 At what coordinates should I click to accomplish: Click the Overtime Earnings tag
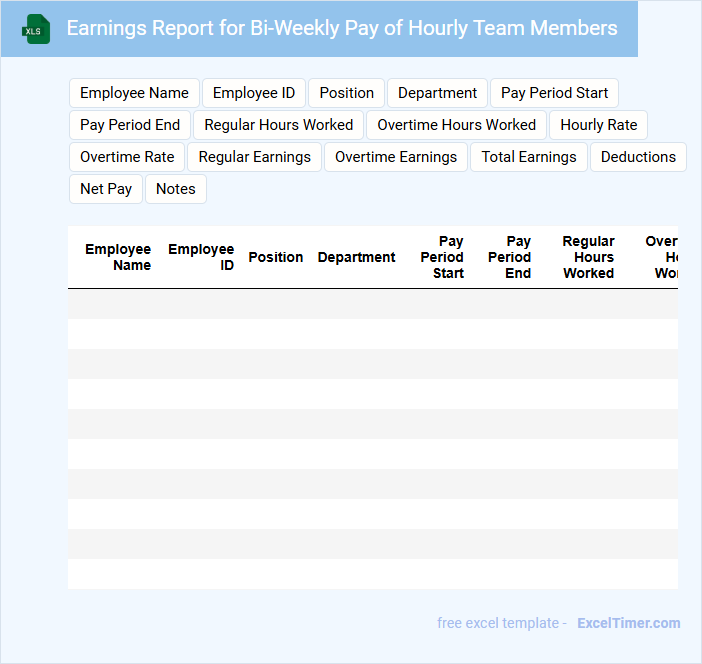click(x=396, y=157)
